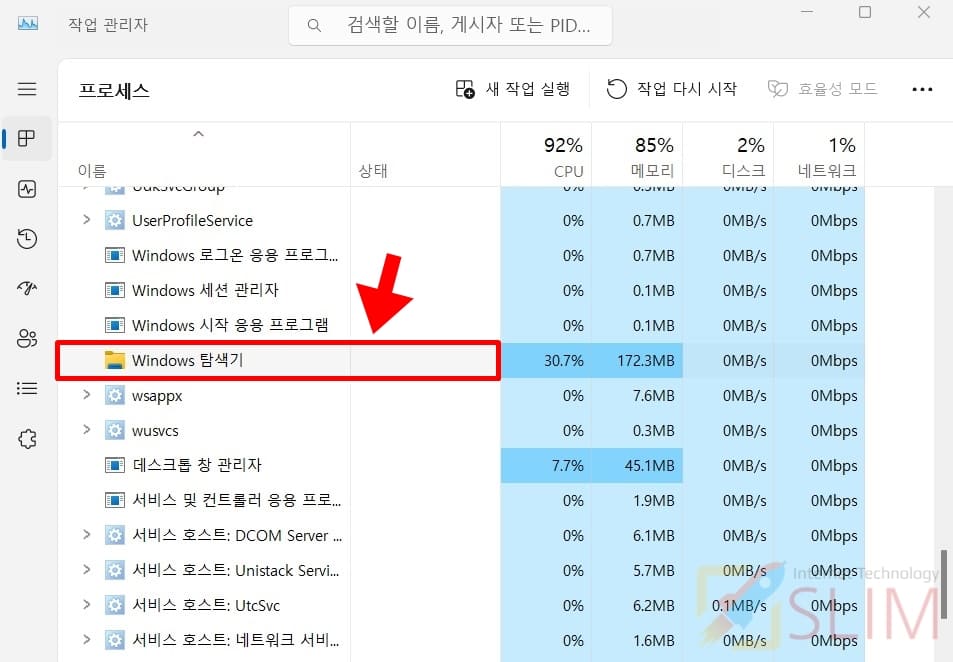Image resolution: width=953 pixels, height=662 pixels.
Task: Expand 서비스 호스트: Unistack Servi group
Action: click(86, 570)
